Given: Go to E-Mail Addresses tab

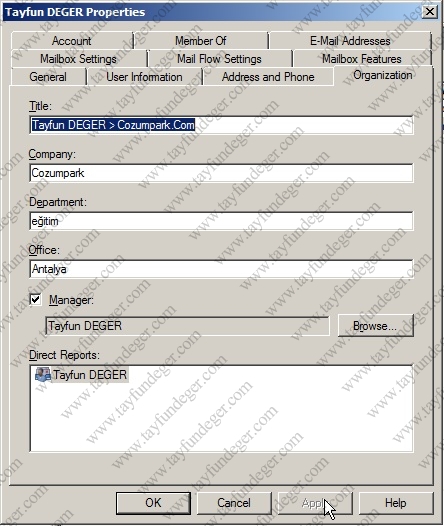Looking at the screenshot, I should 350,41.
